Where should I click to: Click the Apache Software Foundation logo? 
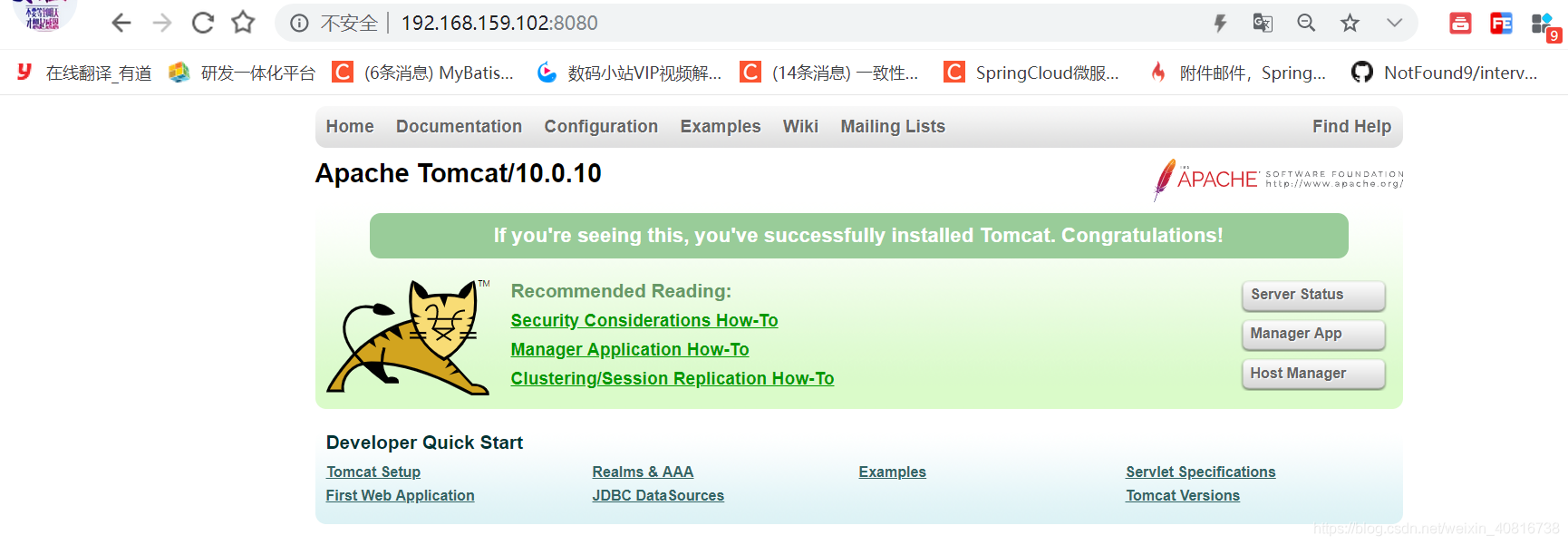[1278, 179]
